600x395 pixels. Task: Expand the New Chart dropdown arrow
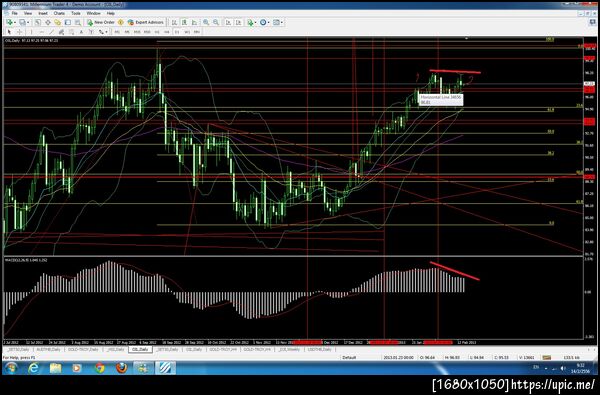pos(15,22)
